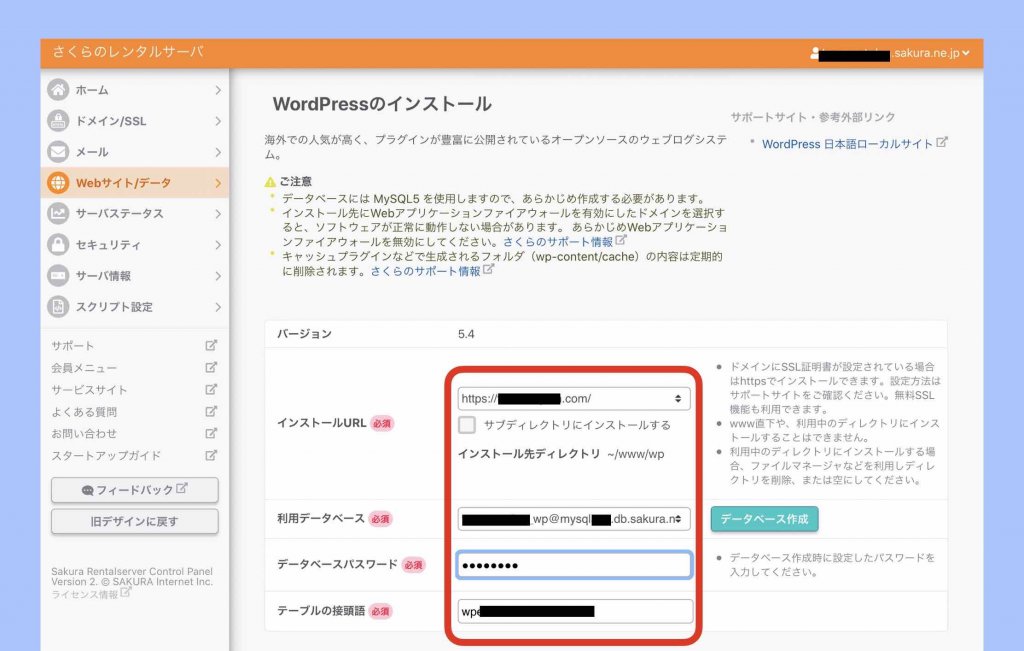Image resolution: width=1024 pixels, height=651 pixels.
Task: Focus the テーブルの接頭語 input field
Action: (x=575, y=611)
